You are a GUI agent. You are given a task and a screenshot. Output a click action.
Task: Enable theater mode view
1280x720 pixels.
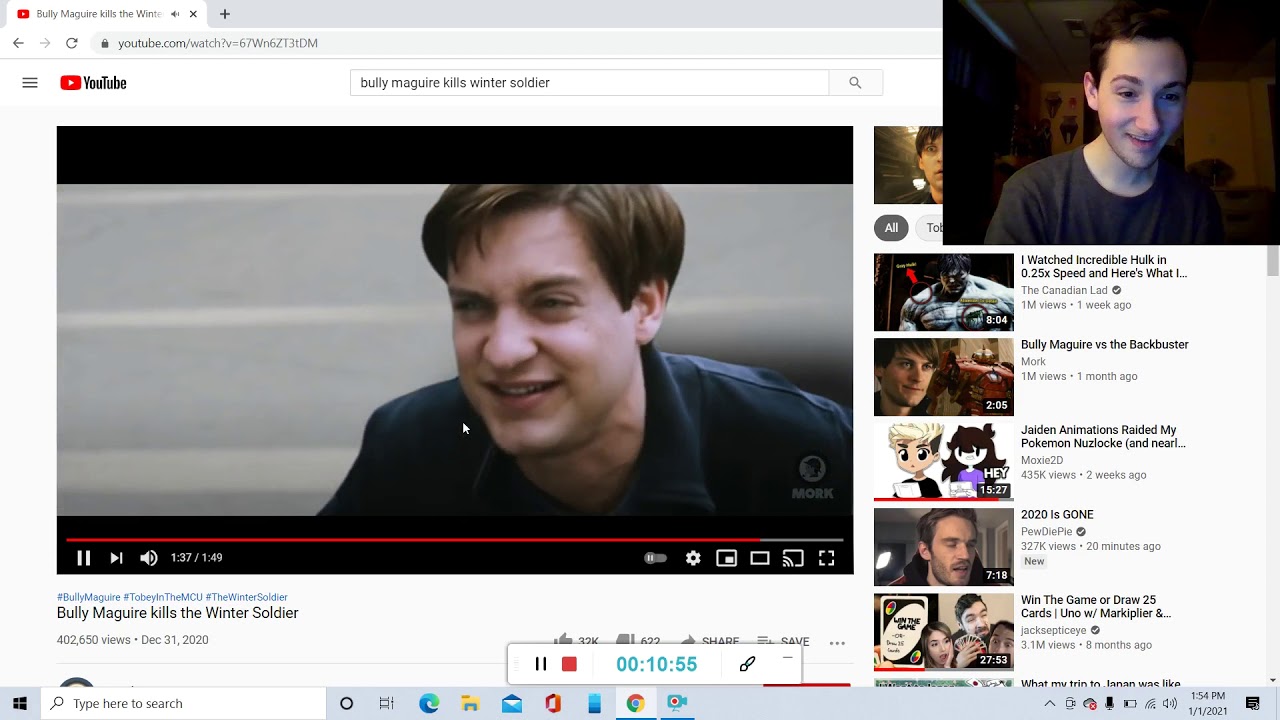pos(760,558)
